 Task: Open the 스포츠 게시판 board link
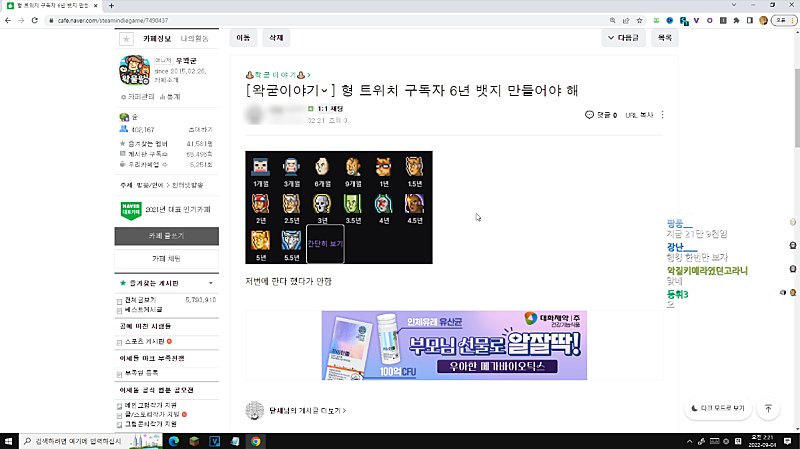(x=144, y=341)
